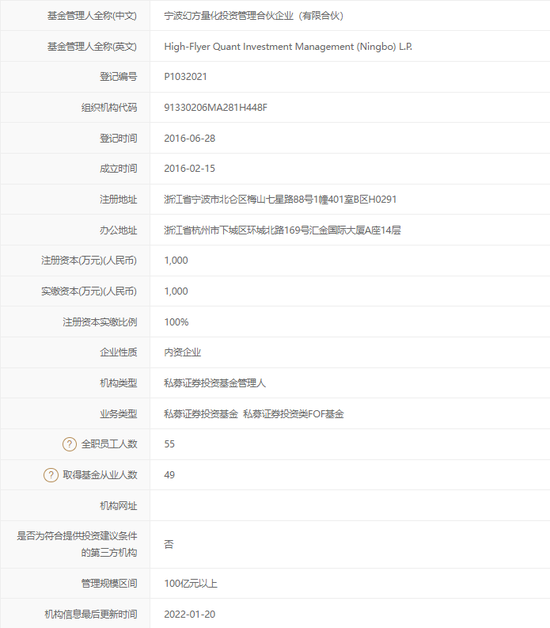Click management scale value 100亿元以上
Viewport: 550px width, 628px height.
click(x=190, y=584)
